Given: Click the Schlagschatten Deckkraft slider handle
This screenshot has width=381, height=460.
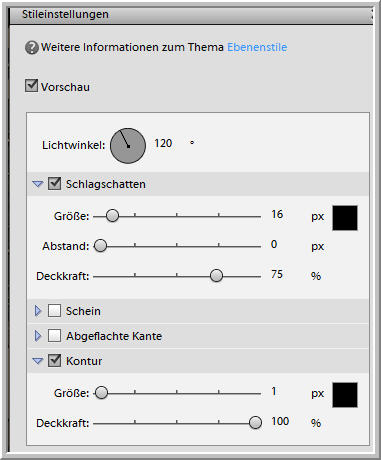Looking at the screenshot, I should tap(216, 276).
